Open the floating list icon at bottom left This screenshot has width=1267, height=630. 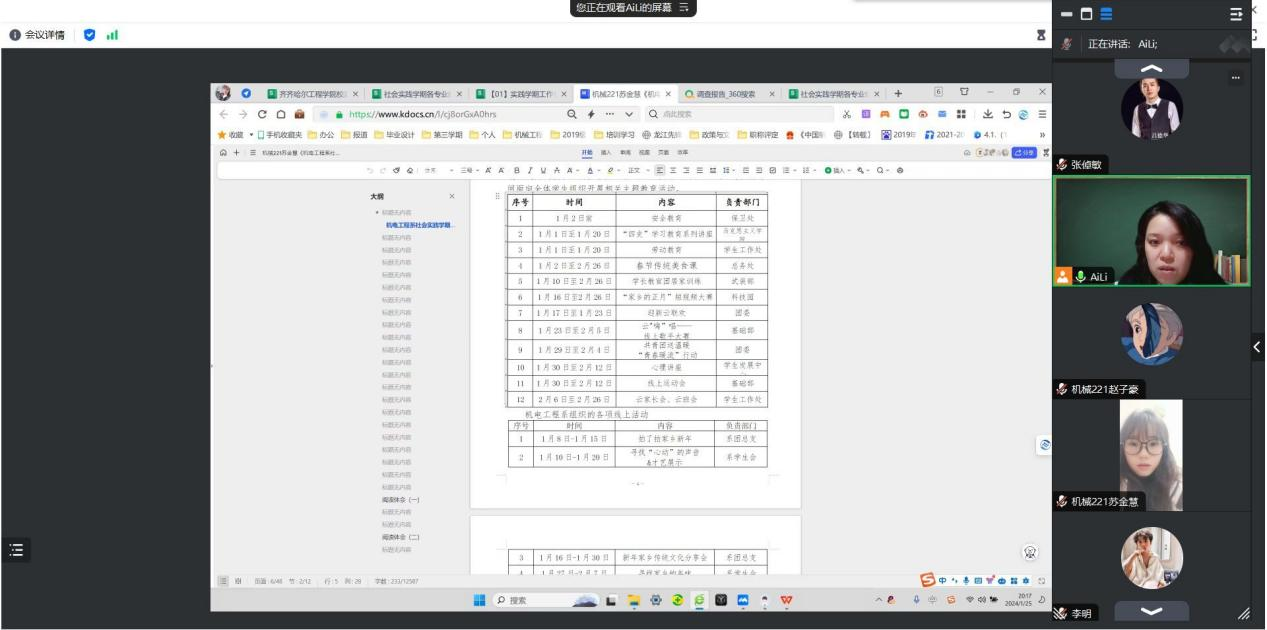15,549
